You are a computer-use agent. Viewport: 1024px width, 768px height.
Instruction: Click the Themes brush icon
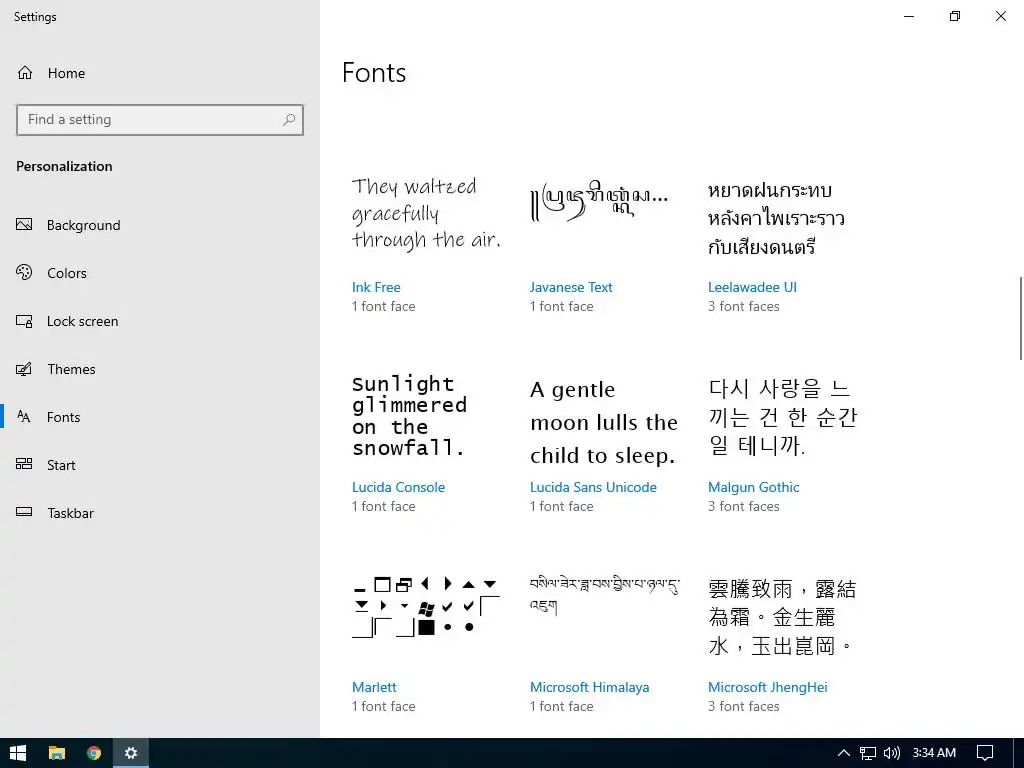pos(24,369)
